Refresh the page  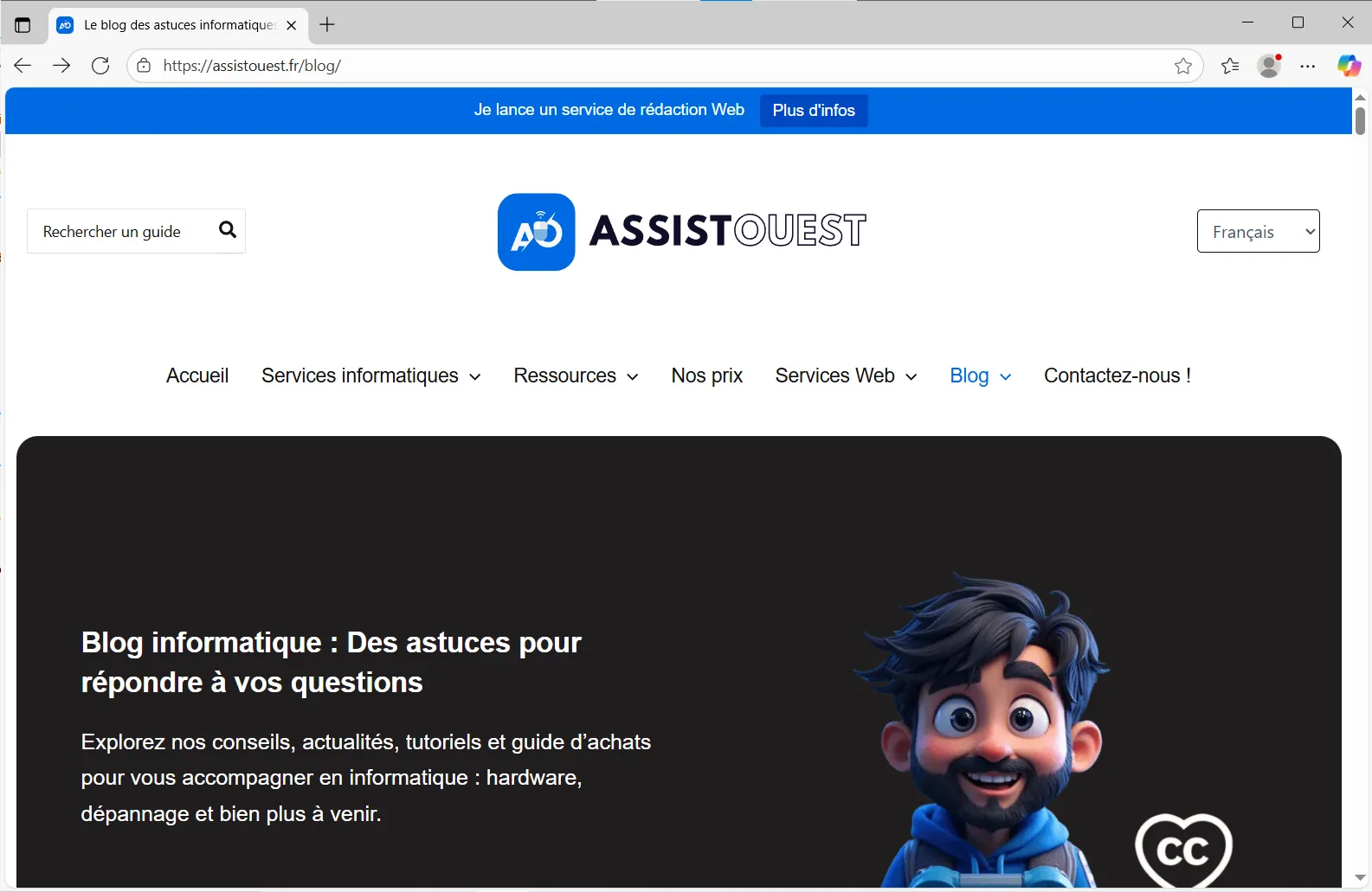point(100,66)
